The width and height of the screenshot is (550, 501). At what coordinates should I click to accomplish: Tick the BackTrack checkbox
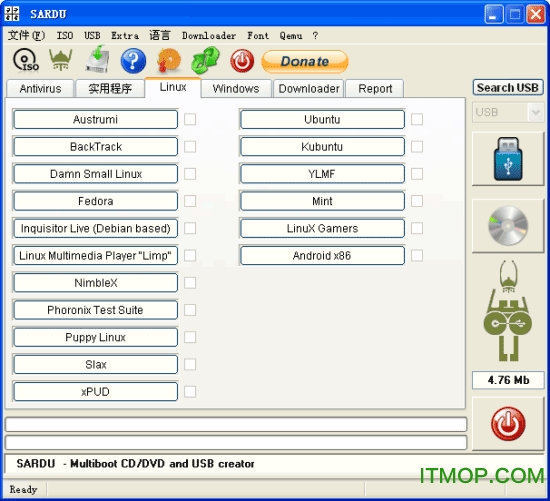[190, 146]
